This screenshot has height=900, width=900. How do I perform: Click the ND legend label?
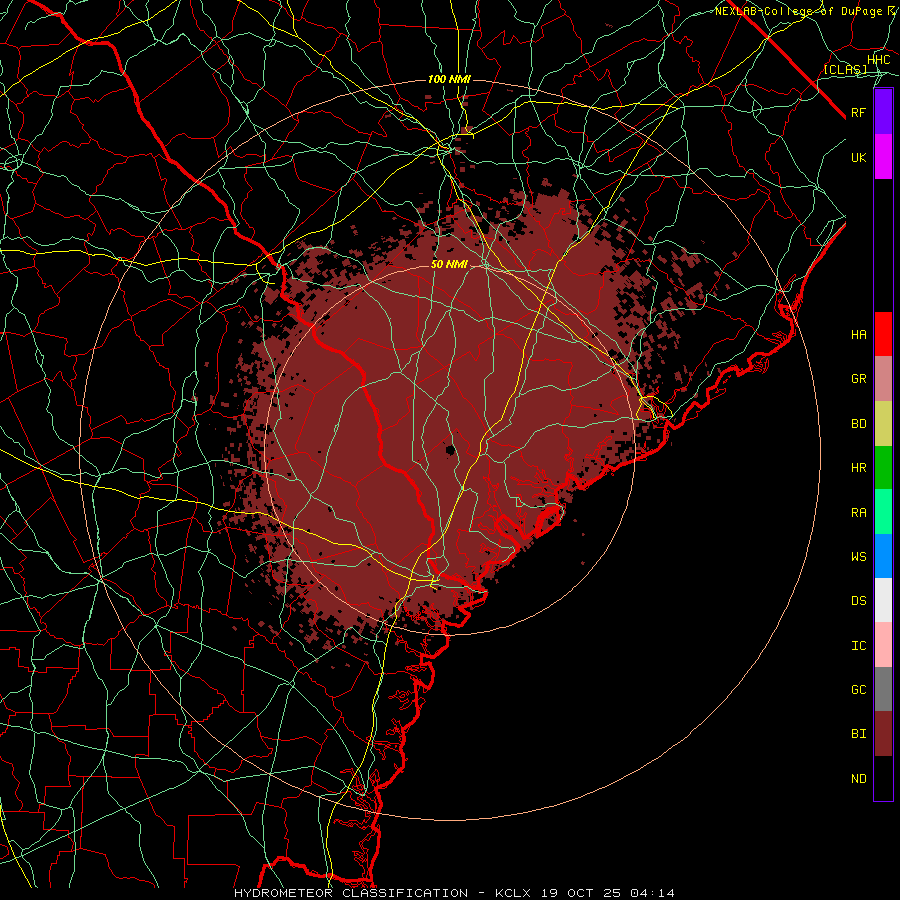(858, 779)
